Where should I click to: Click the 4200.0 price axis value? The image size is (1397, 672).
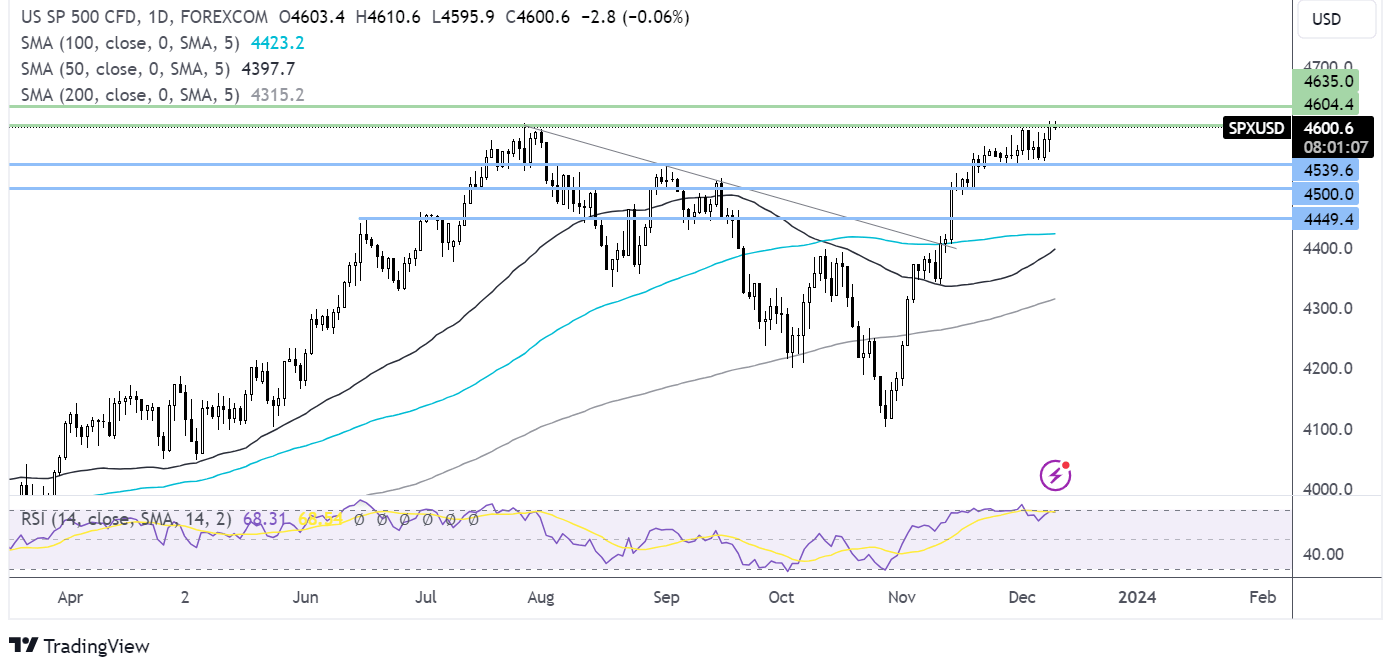(x=1329, y=368)
